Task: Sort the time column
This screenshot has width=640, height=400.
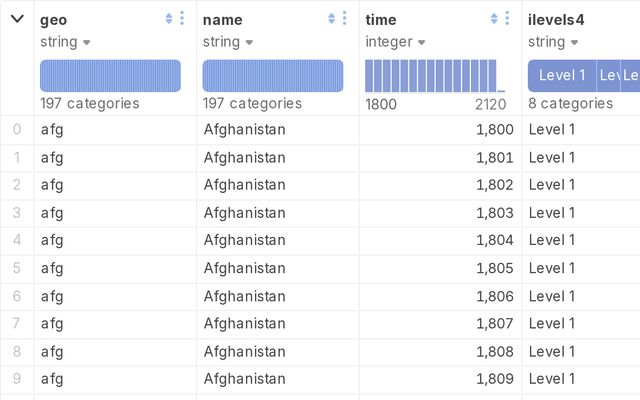Action: (x=494, y=18)
